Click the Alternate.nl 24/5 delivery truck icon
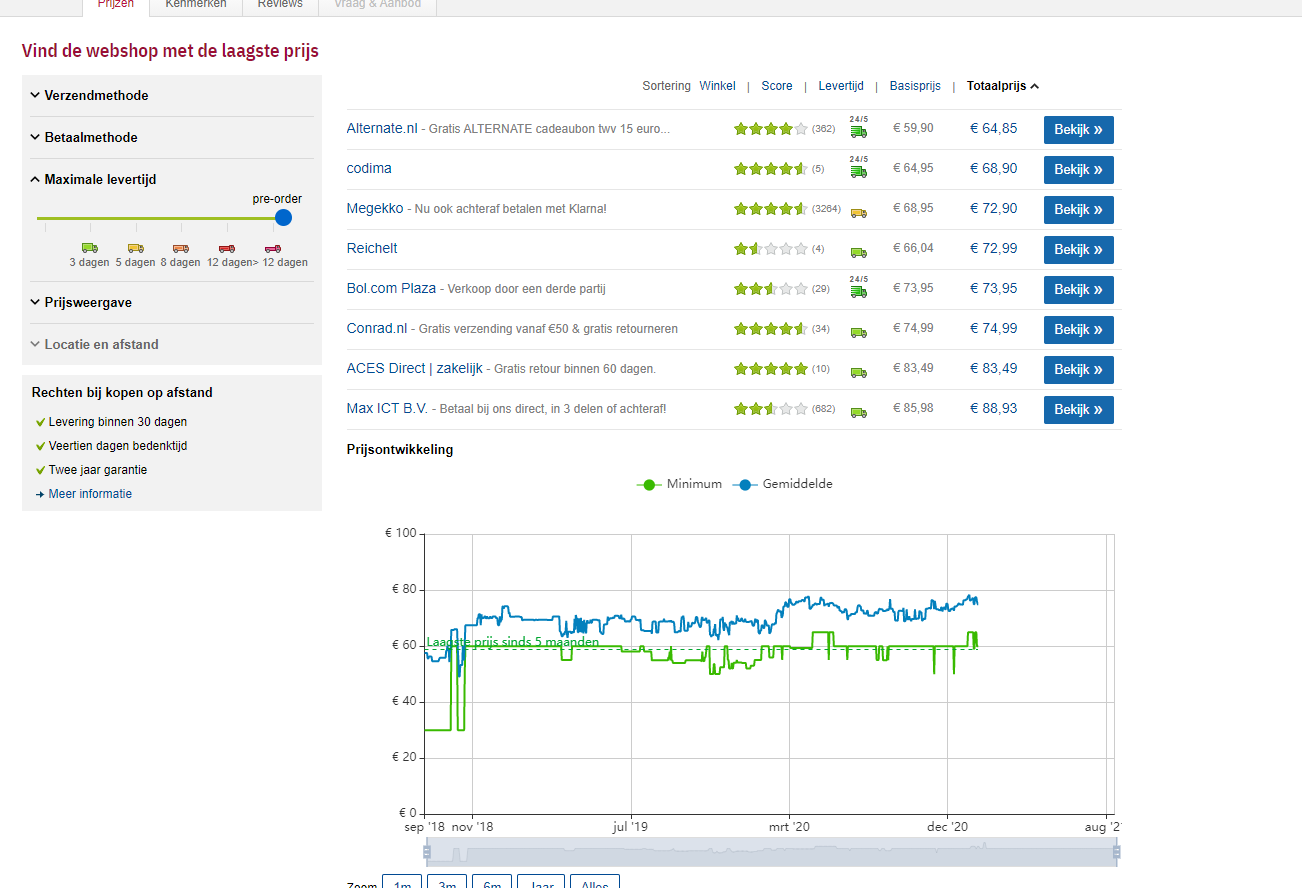This screenshot has width=1302, height=888. [858, 129]
